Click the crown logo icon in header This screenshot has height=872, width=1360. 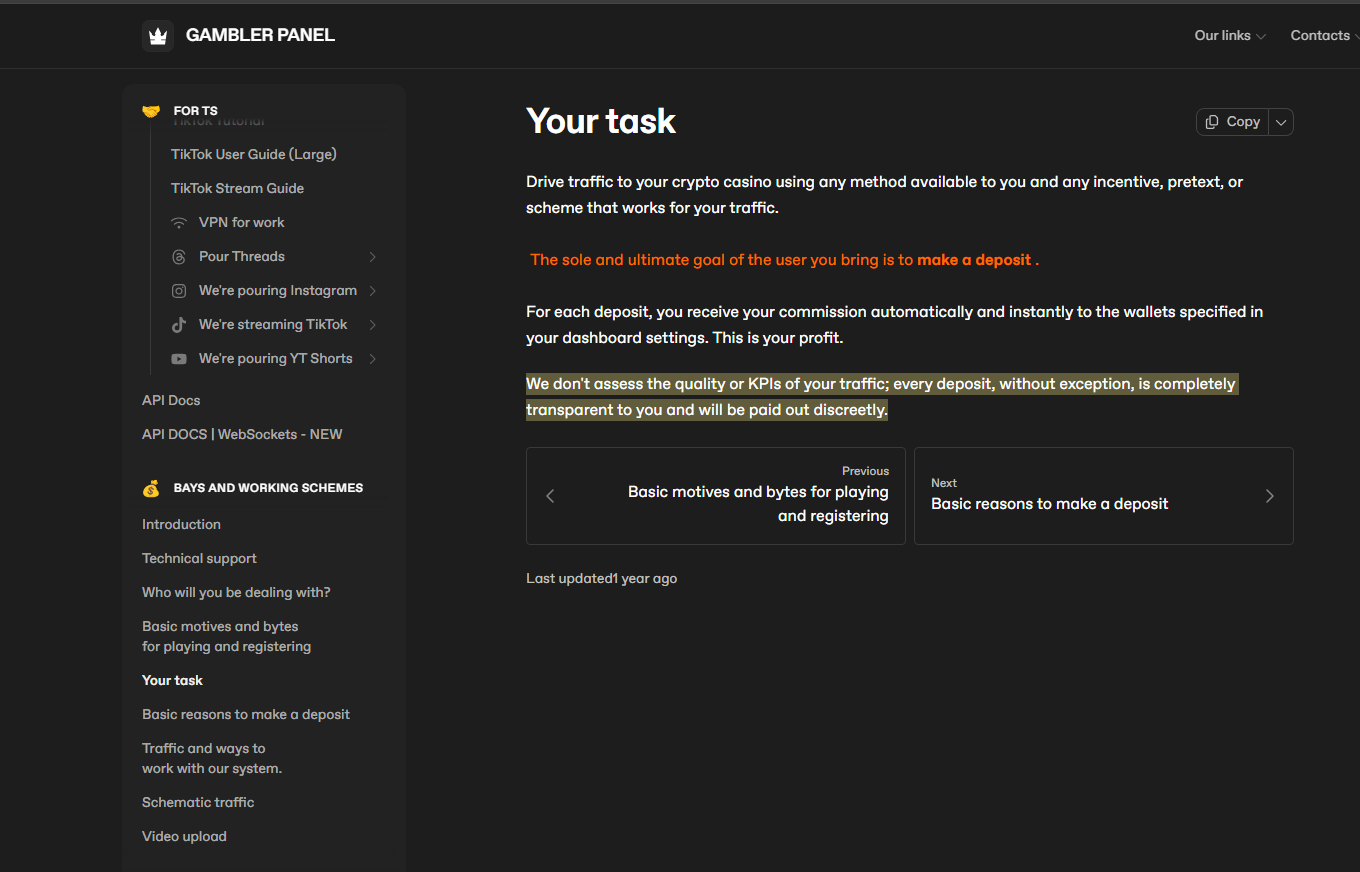(x=157, y=36)
